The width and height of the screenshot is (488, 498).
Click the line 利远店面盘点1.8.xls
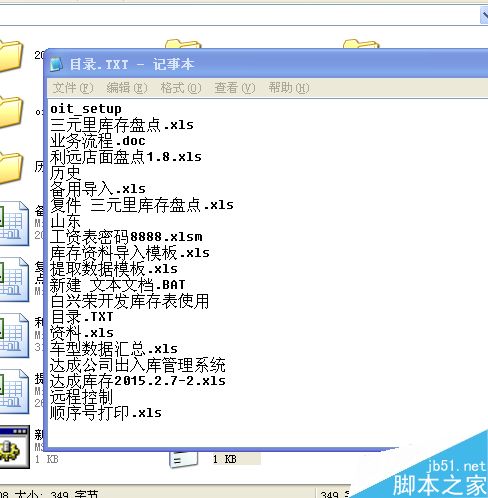tap(126, 157)
